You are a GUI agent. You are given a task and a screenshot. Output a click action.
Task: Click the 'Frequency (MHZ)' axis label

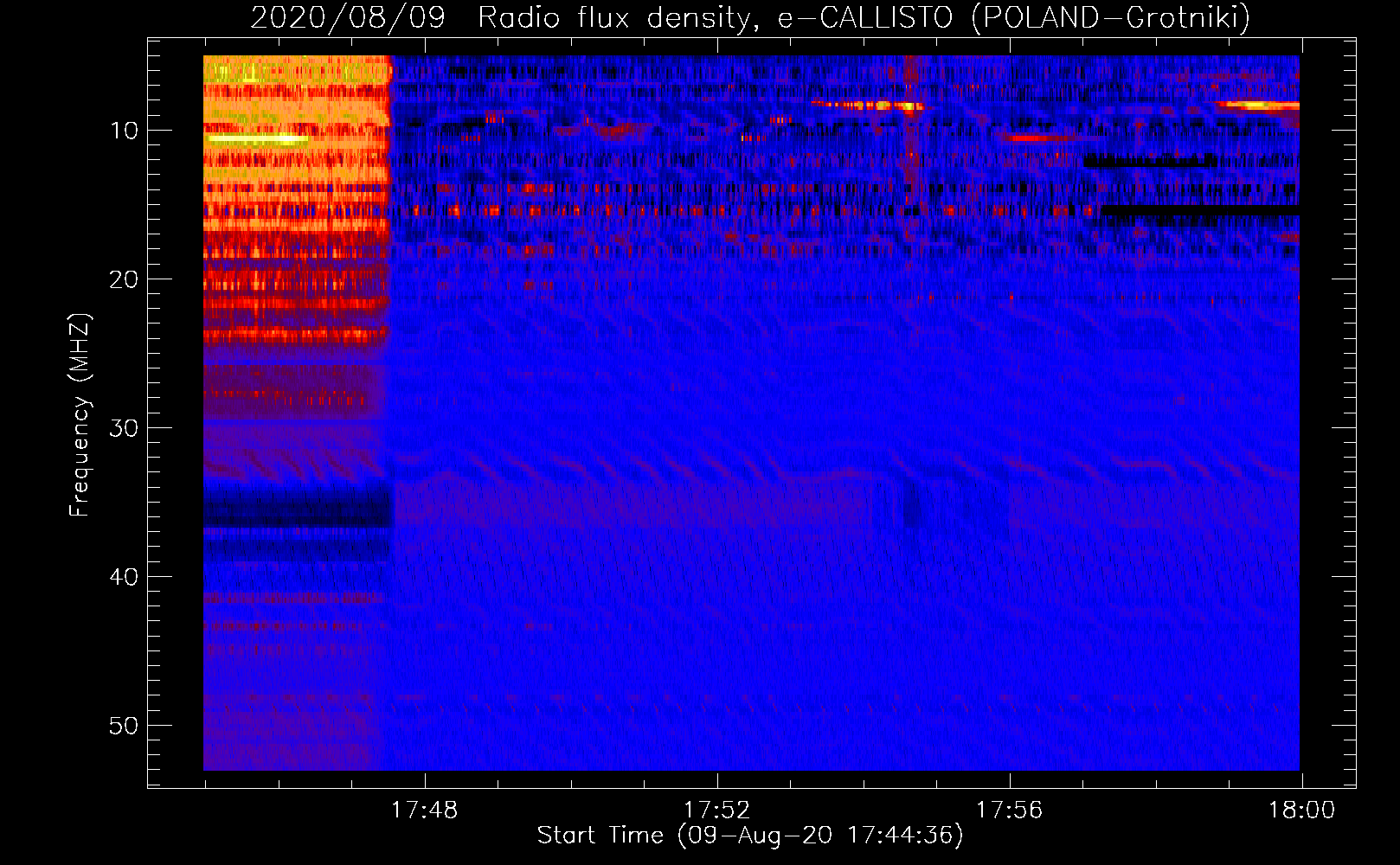[80, 415]
